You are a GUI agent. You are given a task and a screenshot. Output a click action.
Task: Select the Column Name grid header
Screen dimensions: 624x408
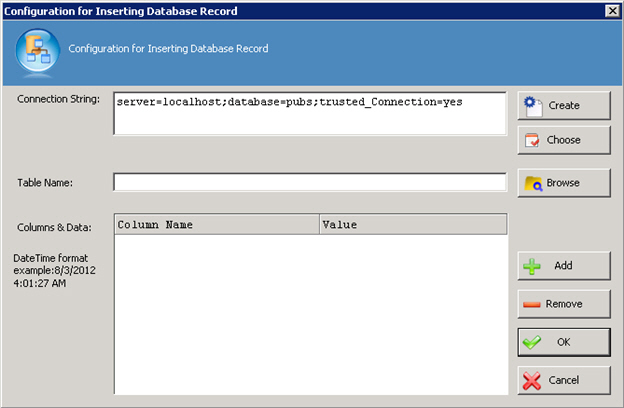click(x=217, y=225)
